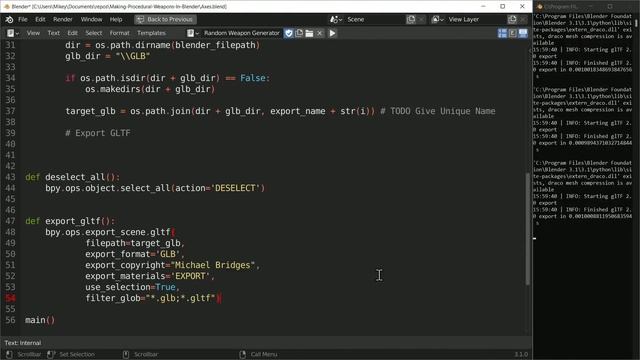The width and height of the screenshot is (640, 360).
Task: Click 'Text: Internal' status label
Action: pyautogui.click(x=23, y=343)
